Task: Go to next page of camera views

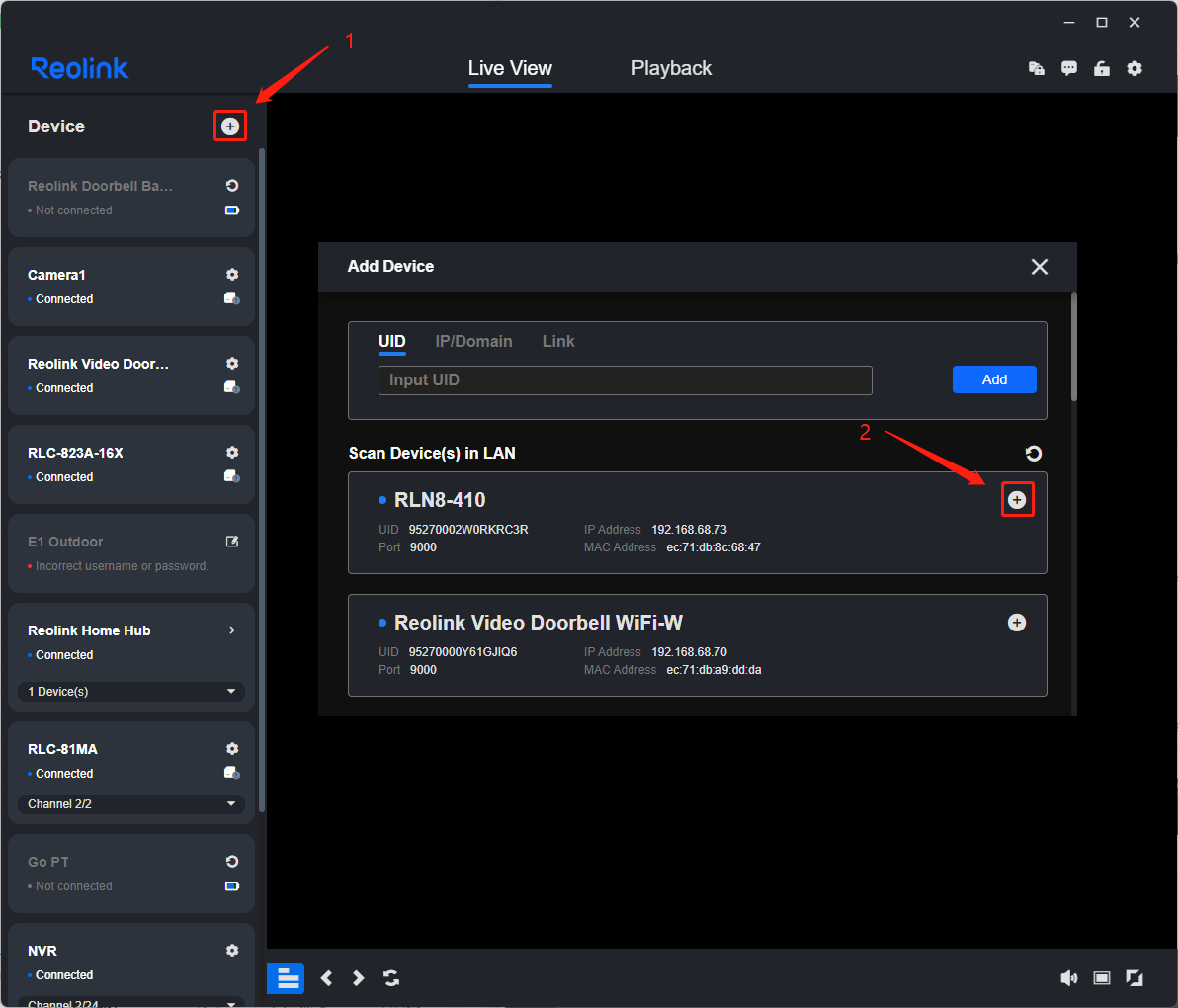Action: coord(359,978)
